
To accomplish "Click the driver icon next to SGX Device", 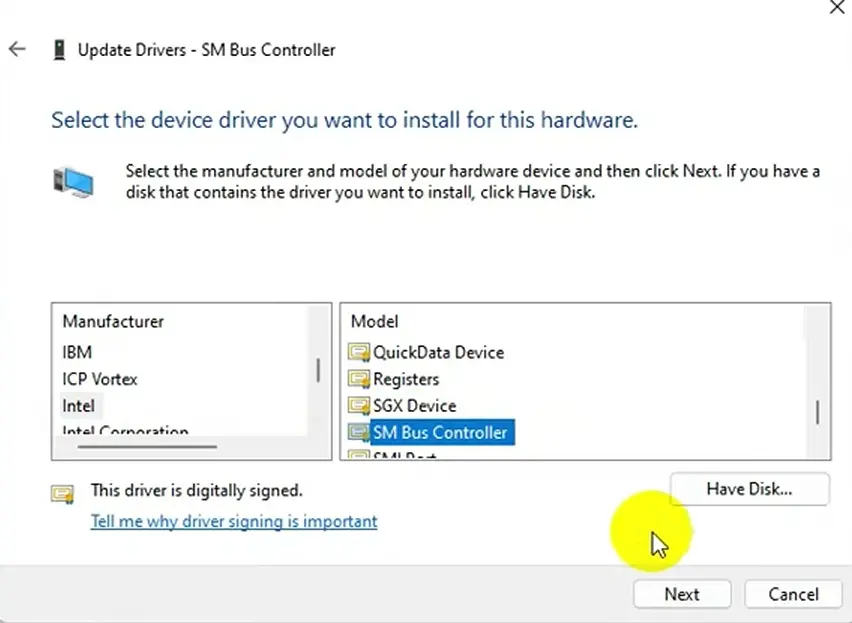I will pos(359,406).
